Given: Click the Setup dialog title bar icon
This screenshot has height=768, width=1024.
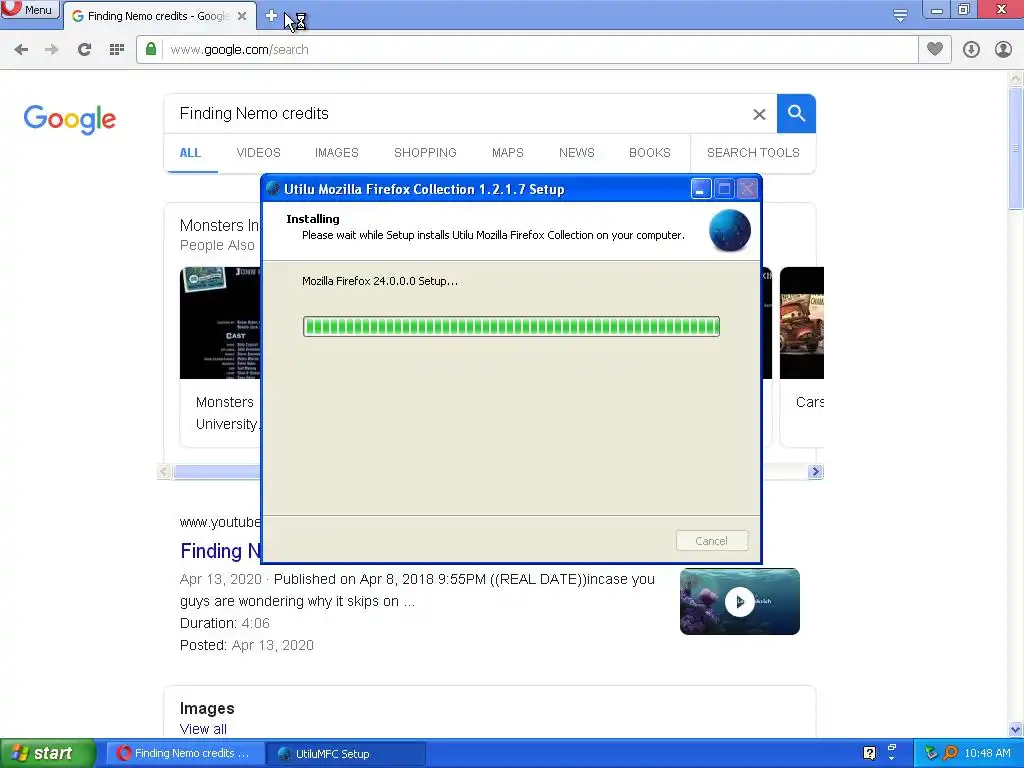Looking at the screenshot, I should pyautogui.click(x=274, y=189).
